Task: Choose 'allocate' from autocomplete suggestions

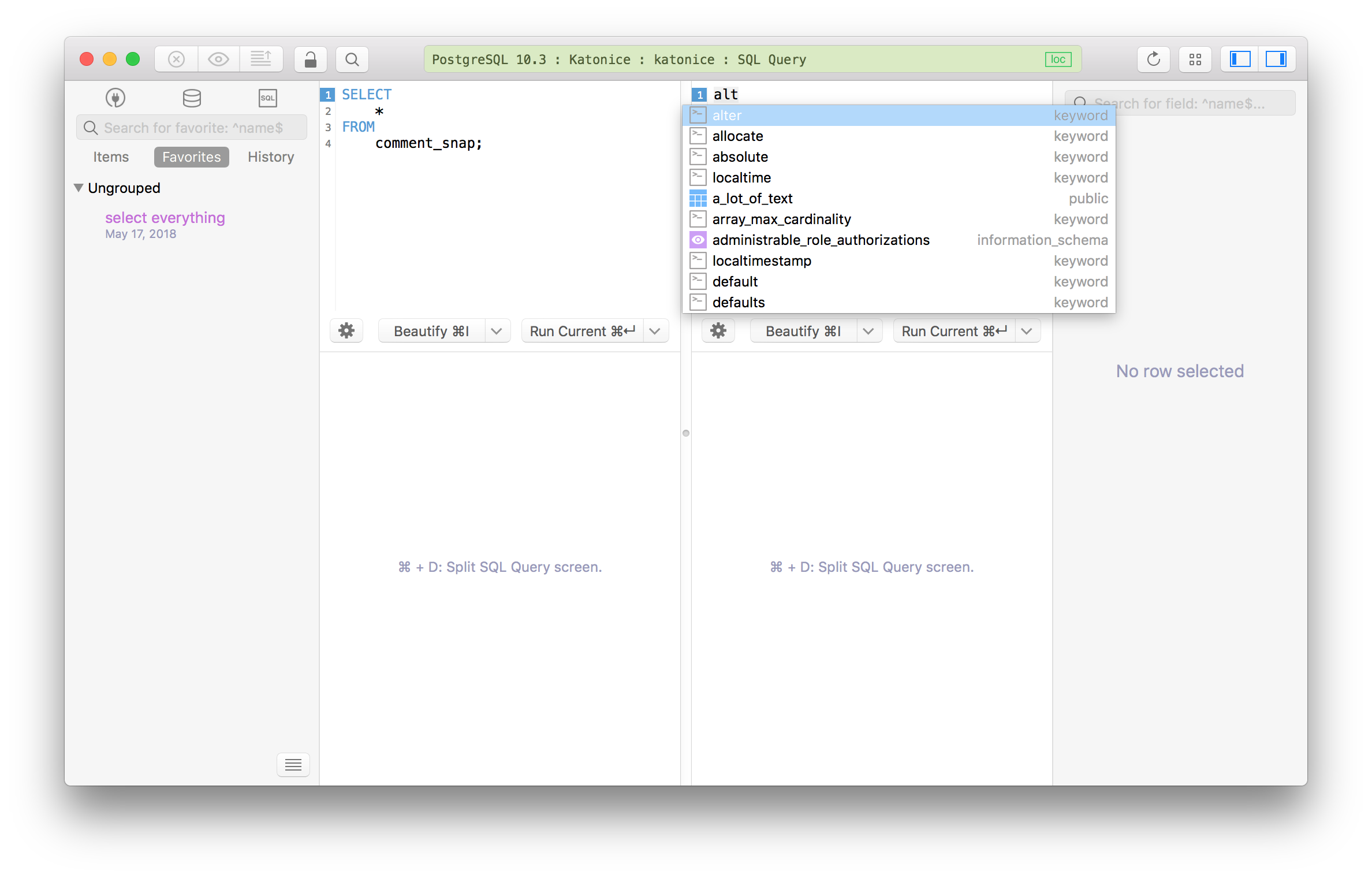Action: pyautogui.click(x=737, y=136)
